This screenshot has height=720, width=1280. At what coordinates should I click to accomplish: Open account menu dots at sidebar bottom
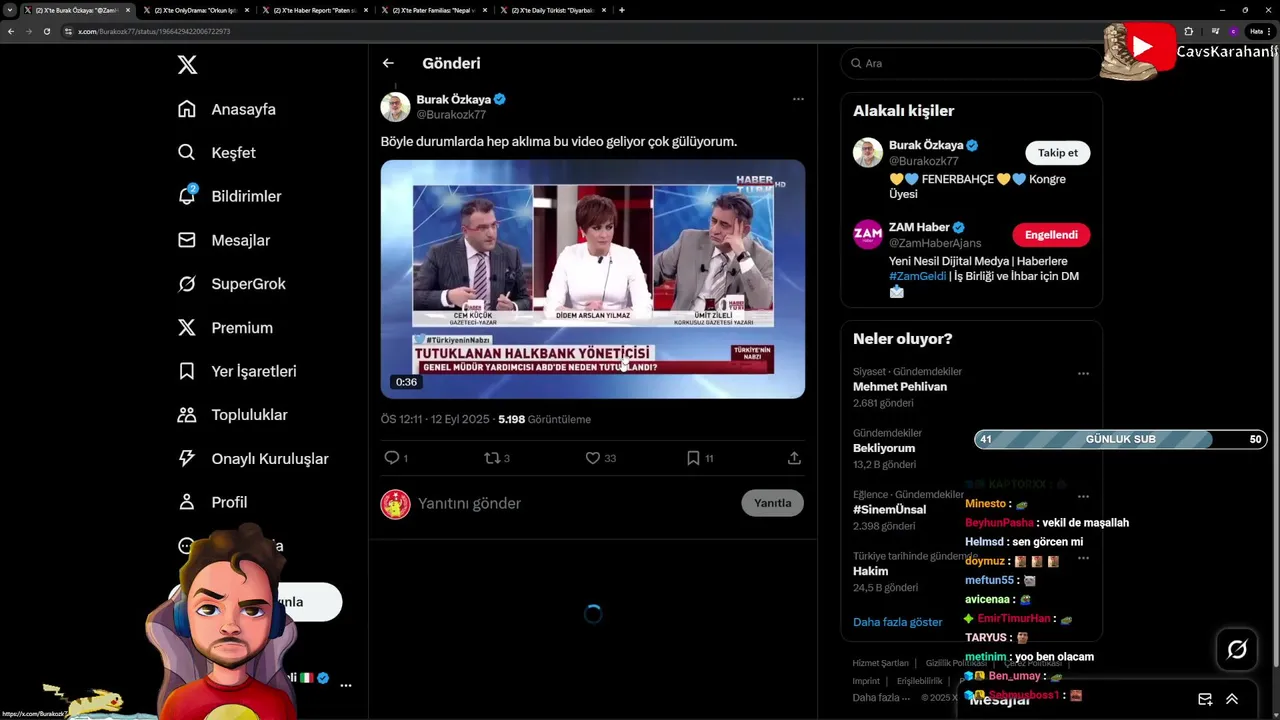[345, 686]
